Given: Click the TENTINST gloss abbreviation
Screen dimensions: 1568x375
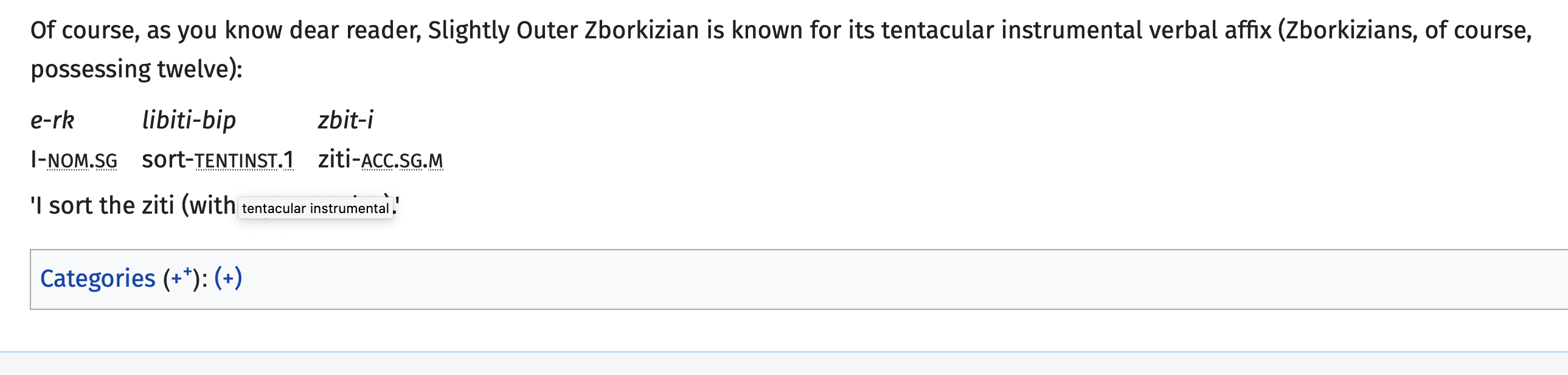Looking at the screenshot, I should click(x=236, y=161).
